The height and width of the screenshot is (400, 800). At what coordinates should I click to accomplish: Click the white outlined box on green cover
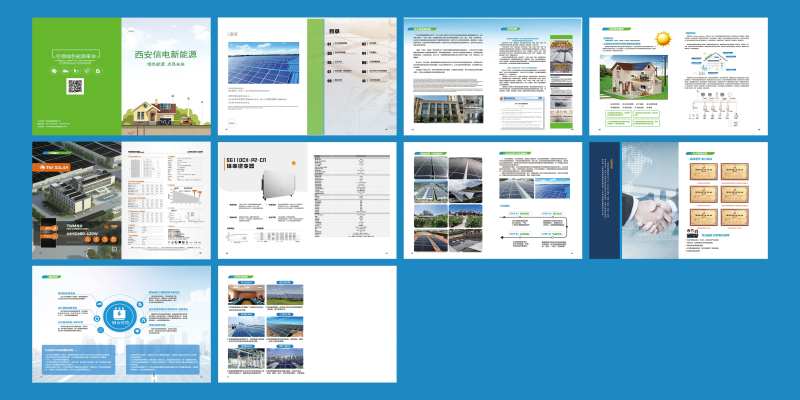click(x=75, y=54)
